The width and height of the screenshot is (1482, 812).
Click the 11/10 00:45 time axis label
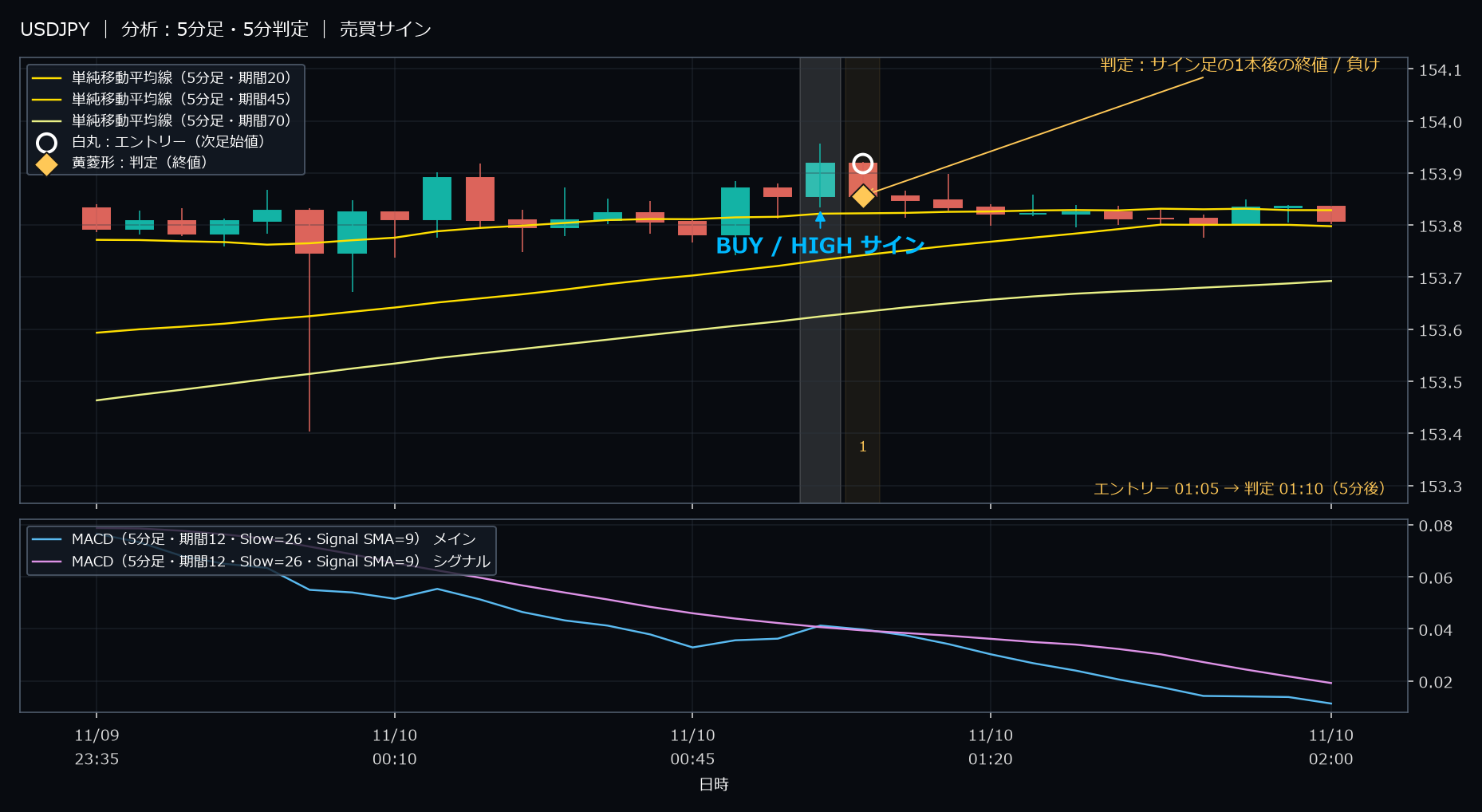692,747
